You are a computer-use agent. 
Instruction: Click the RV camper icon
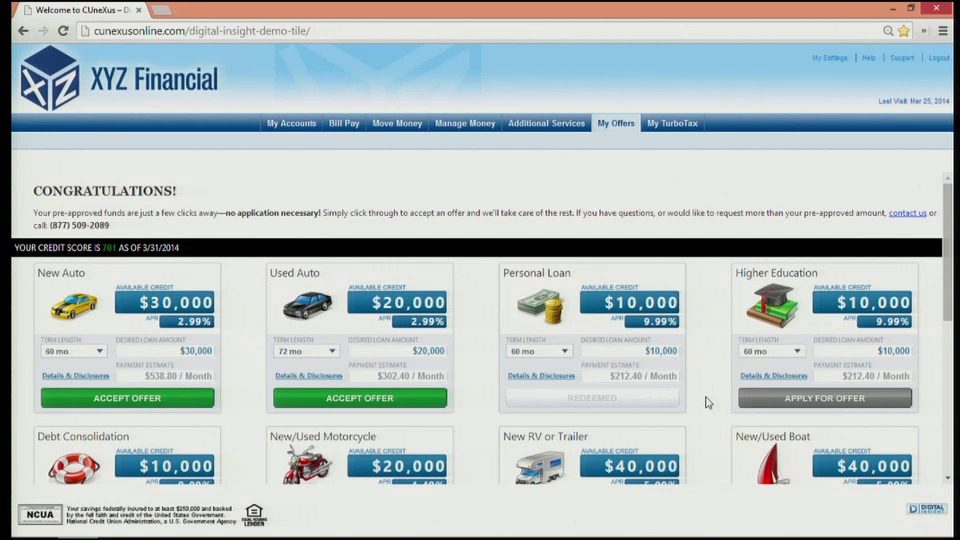(x=539, y=468)
